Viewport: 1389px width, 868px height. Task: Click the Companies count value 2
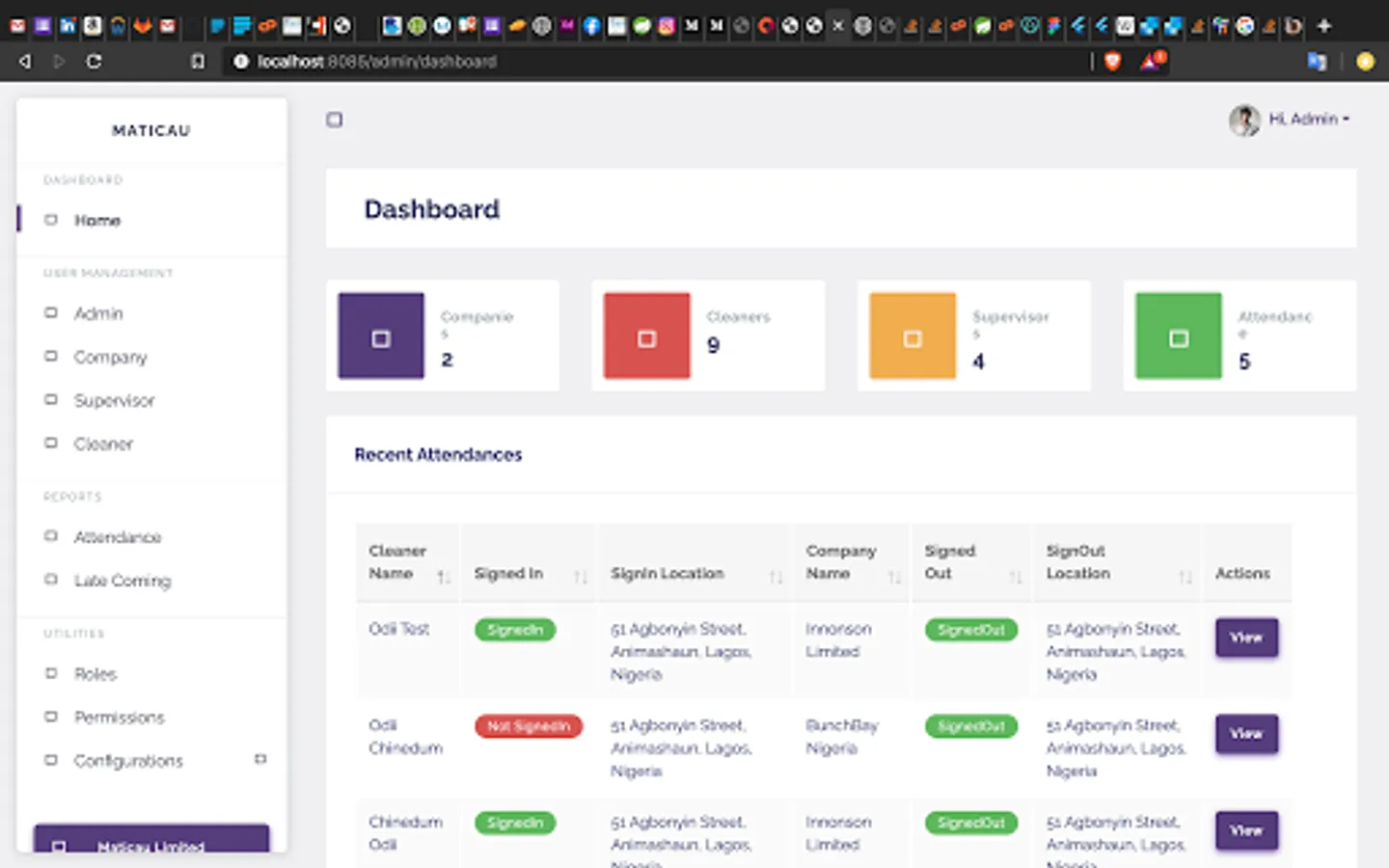coord(447,360)
